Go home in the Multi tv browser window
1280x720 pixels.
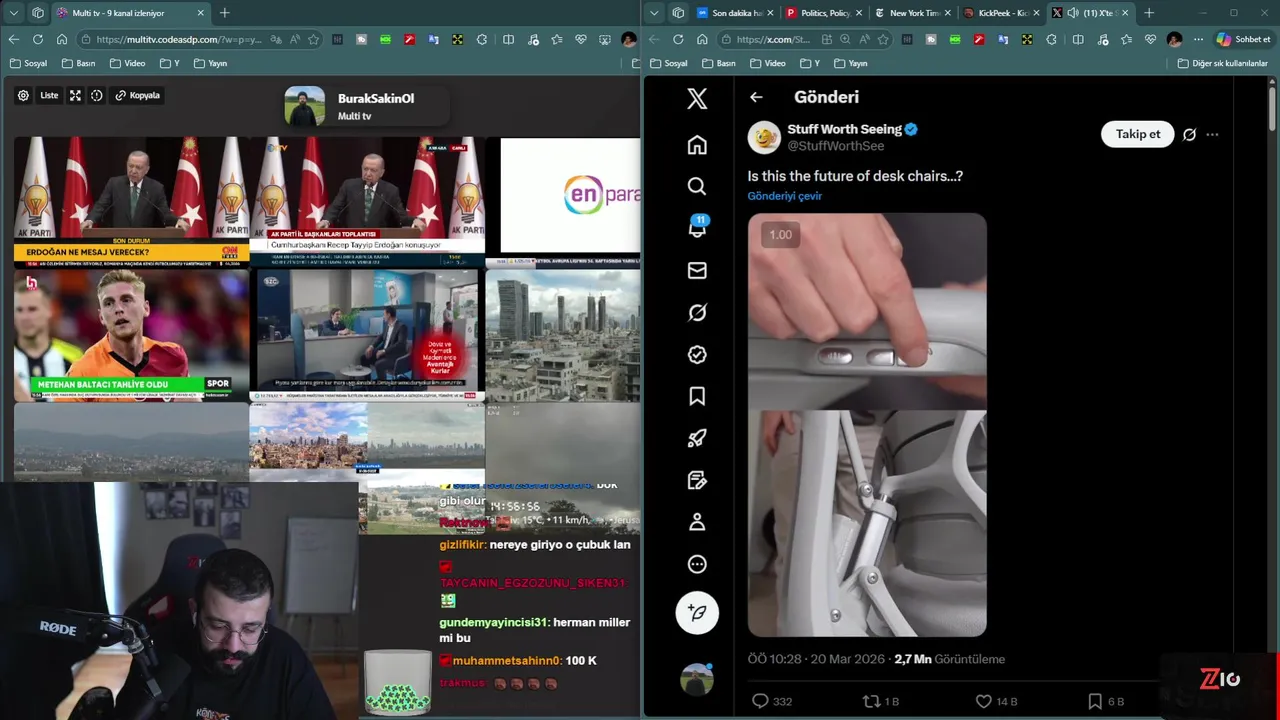[x=62, y=39]
